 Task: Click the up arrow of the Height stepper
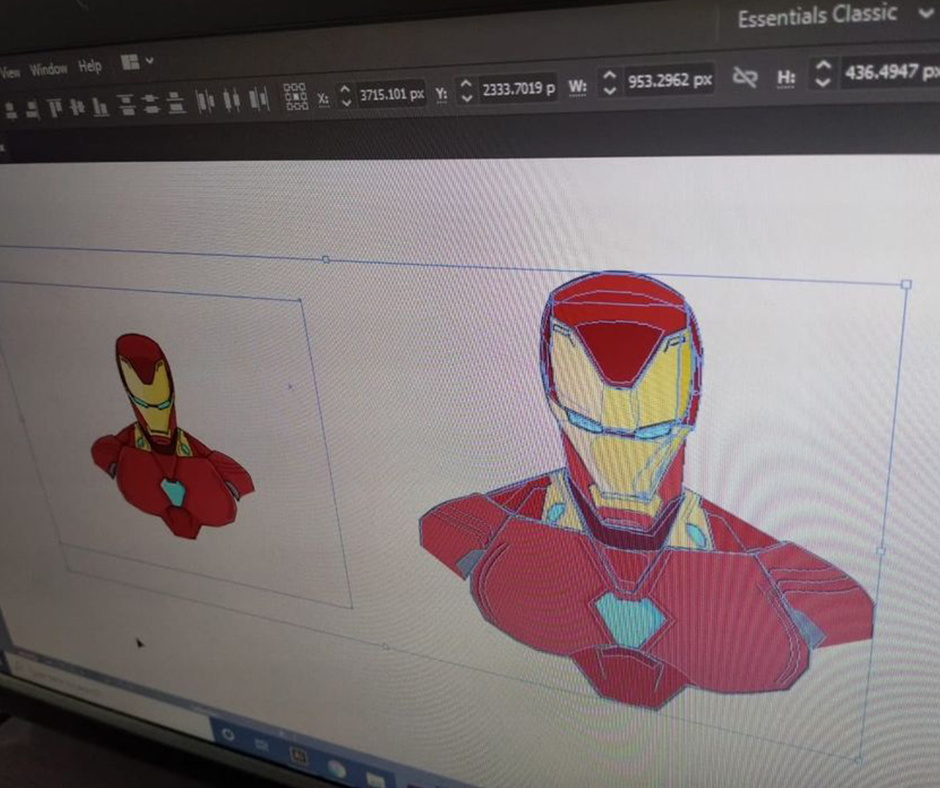pos(824,66)
